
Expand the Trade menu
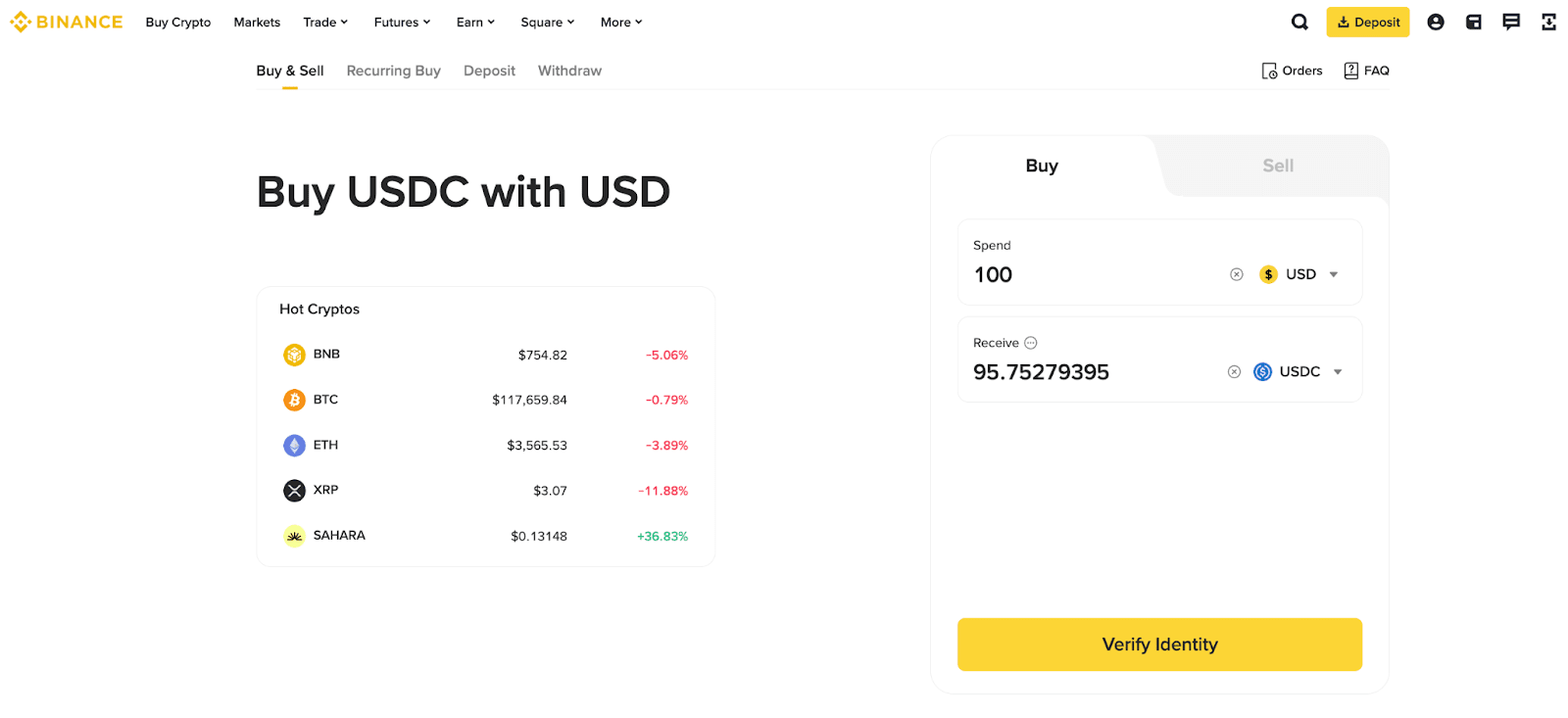tap(325, 23)
